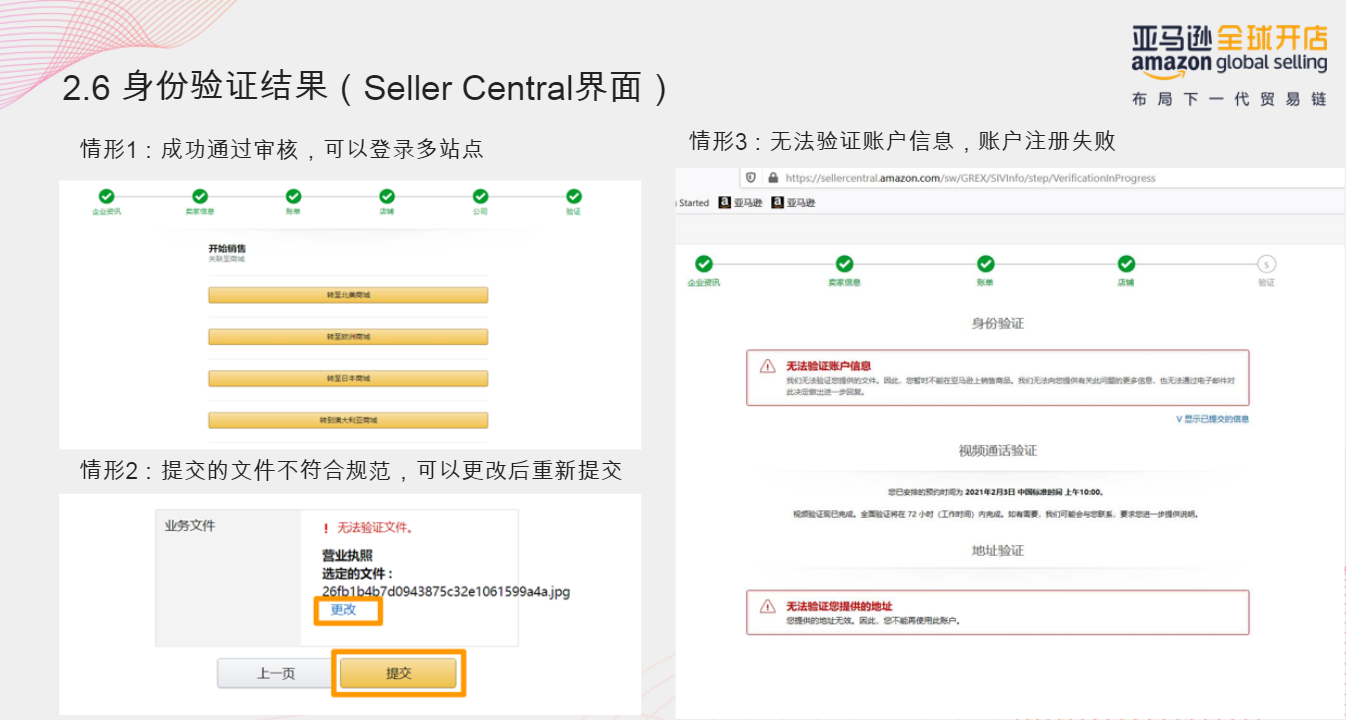
Task: Open 转至北美商城 marketplace button
Action: (347, 294)
